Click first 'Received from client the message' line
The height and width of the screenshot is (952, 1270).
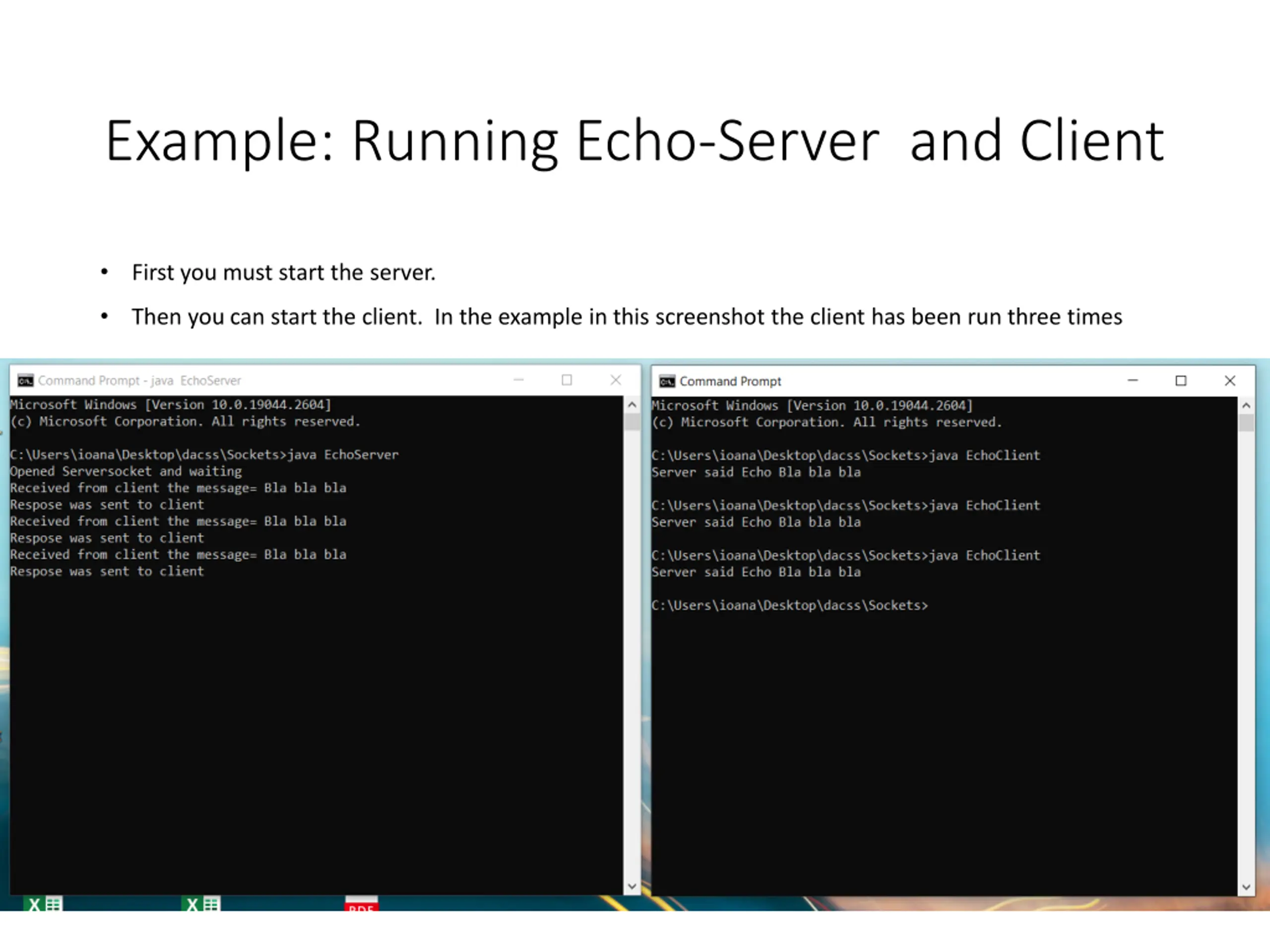(x=178, y=488)
